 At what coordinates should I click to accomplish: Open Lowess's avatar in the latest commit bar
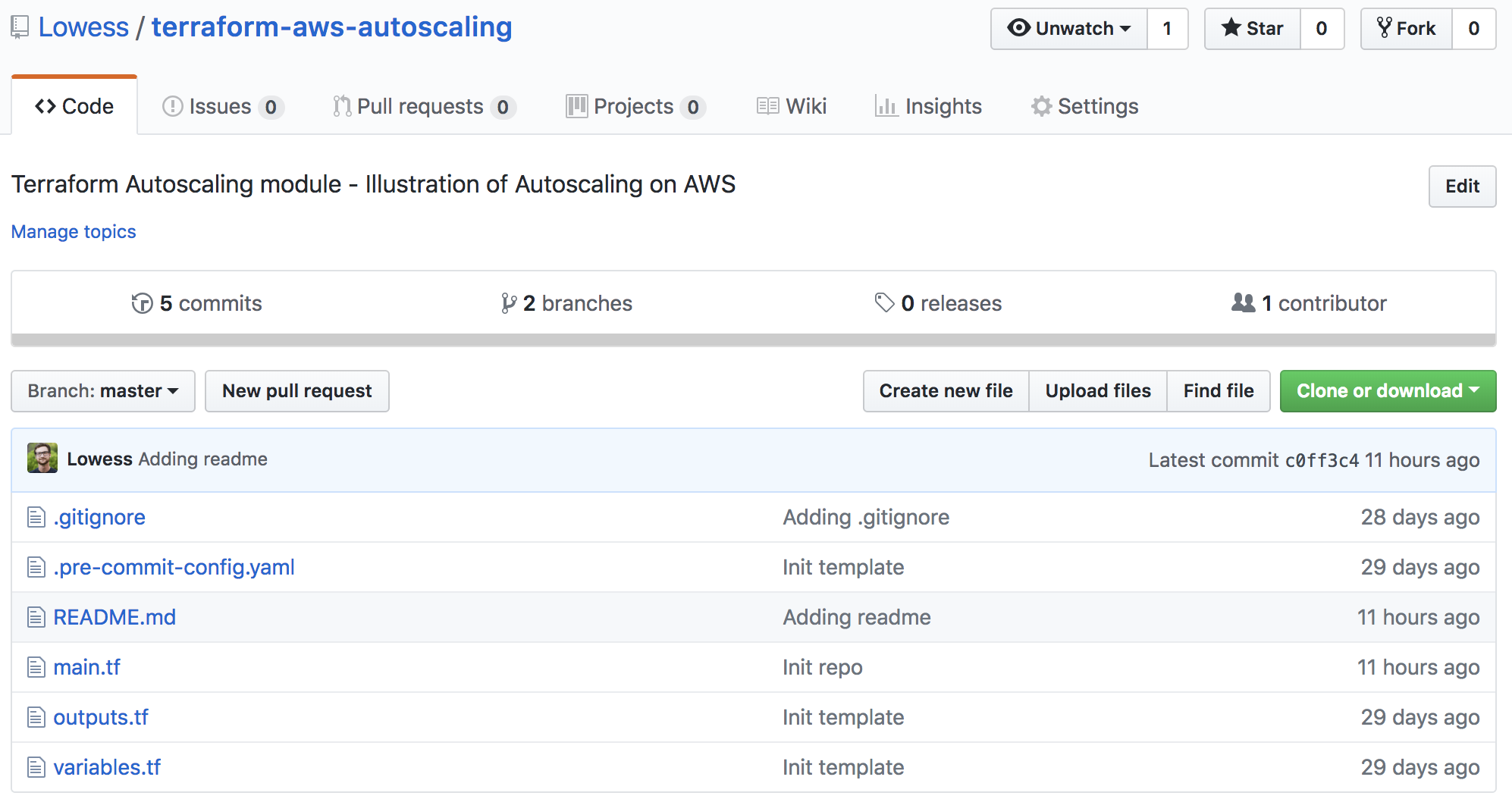point(42,459)
